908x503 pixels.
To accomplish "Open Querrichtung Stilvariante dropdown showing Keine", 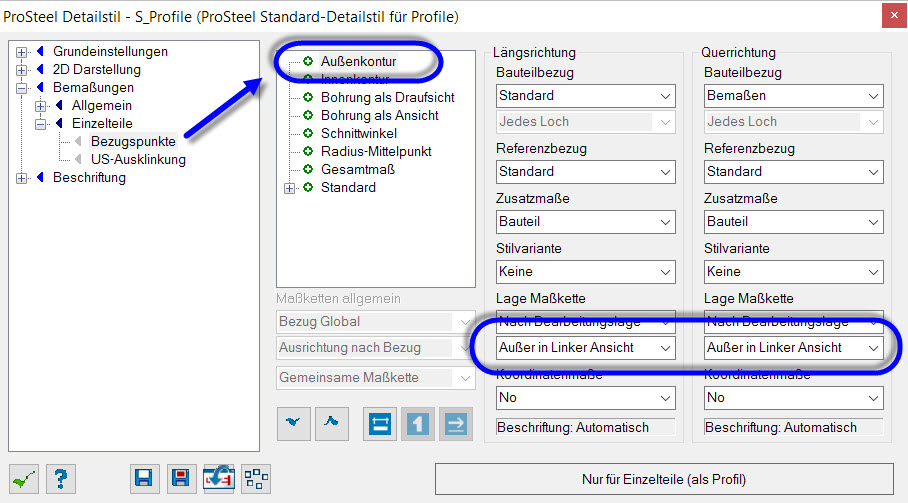I will pos(793,271).
